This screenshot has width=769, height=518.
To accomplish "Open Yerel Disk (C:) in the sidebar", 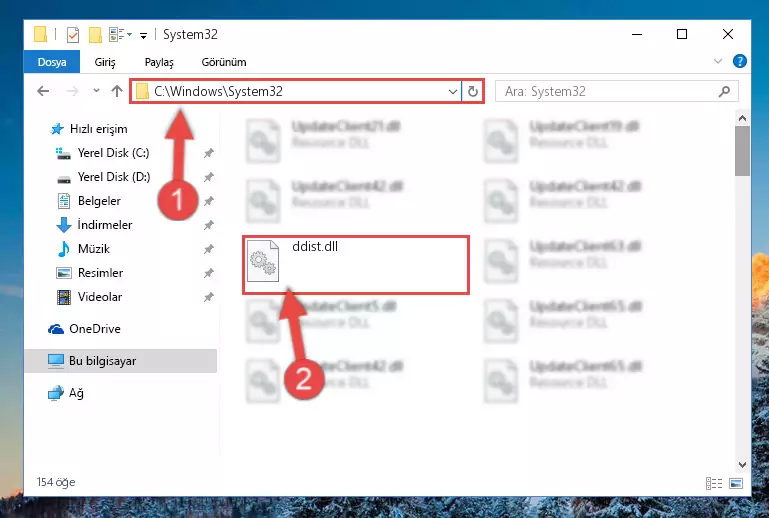I will 103,153.
